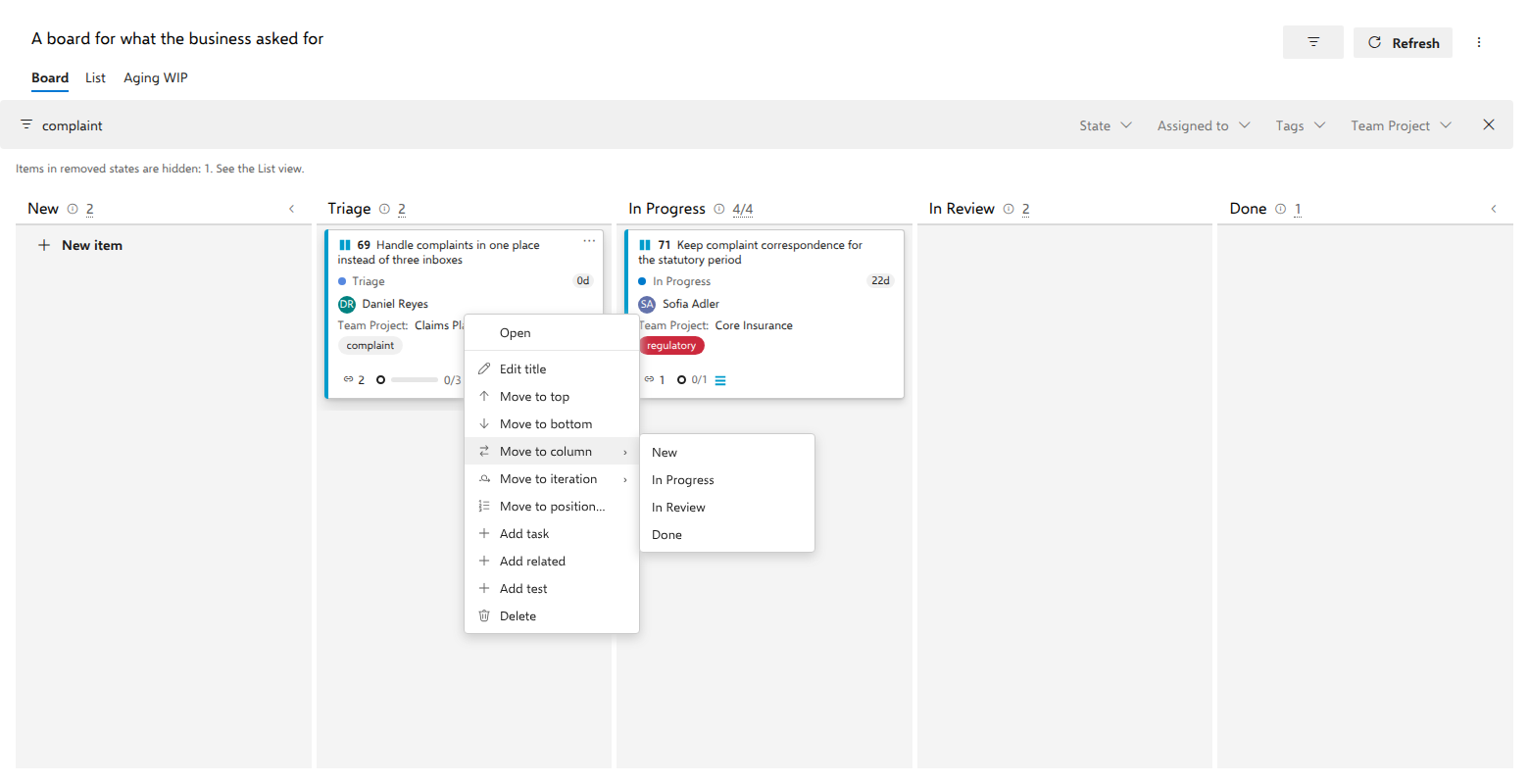Switch to the Board tab
This screenshot has width=1529, height=784.
point(50,77)
